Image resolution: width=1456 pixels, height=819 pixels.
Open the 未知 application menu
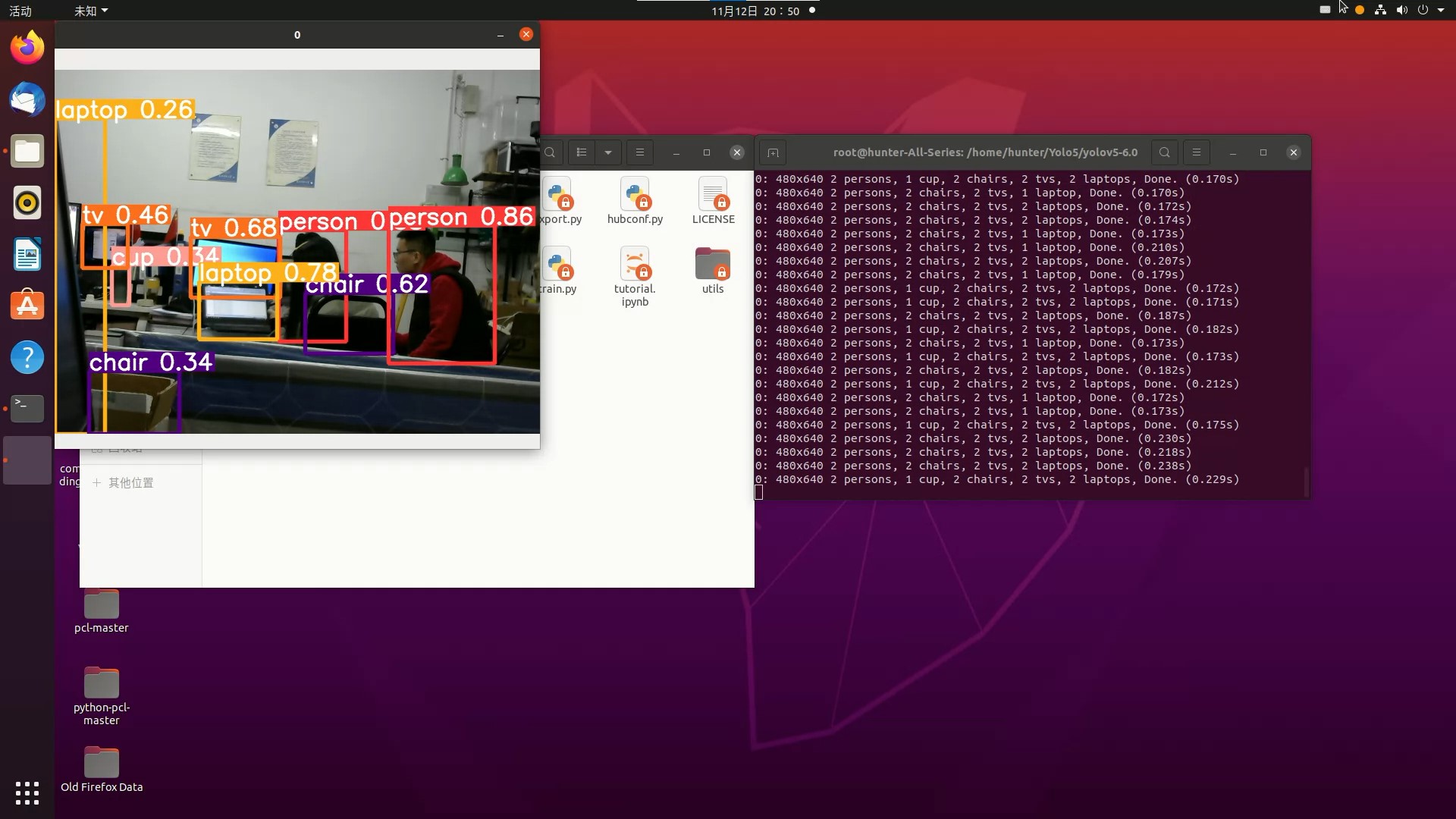click(91, 11)
